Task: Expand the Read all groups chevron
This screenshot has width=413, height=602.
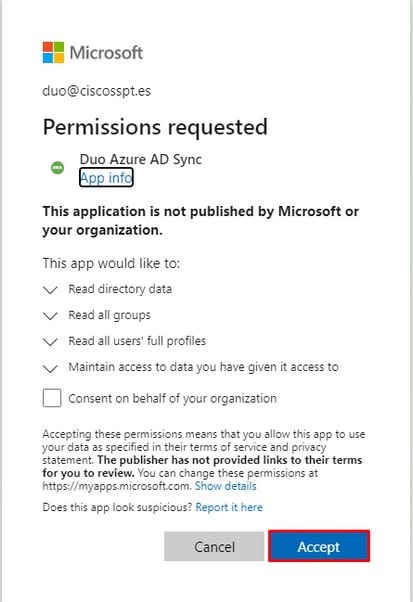Action: point(50,316)
